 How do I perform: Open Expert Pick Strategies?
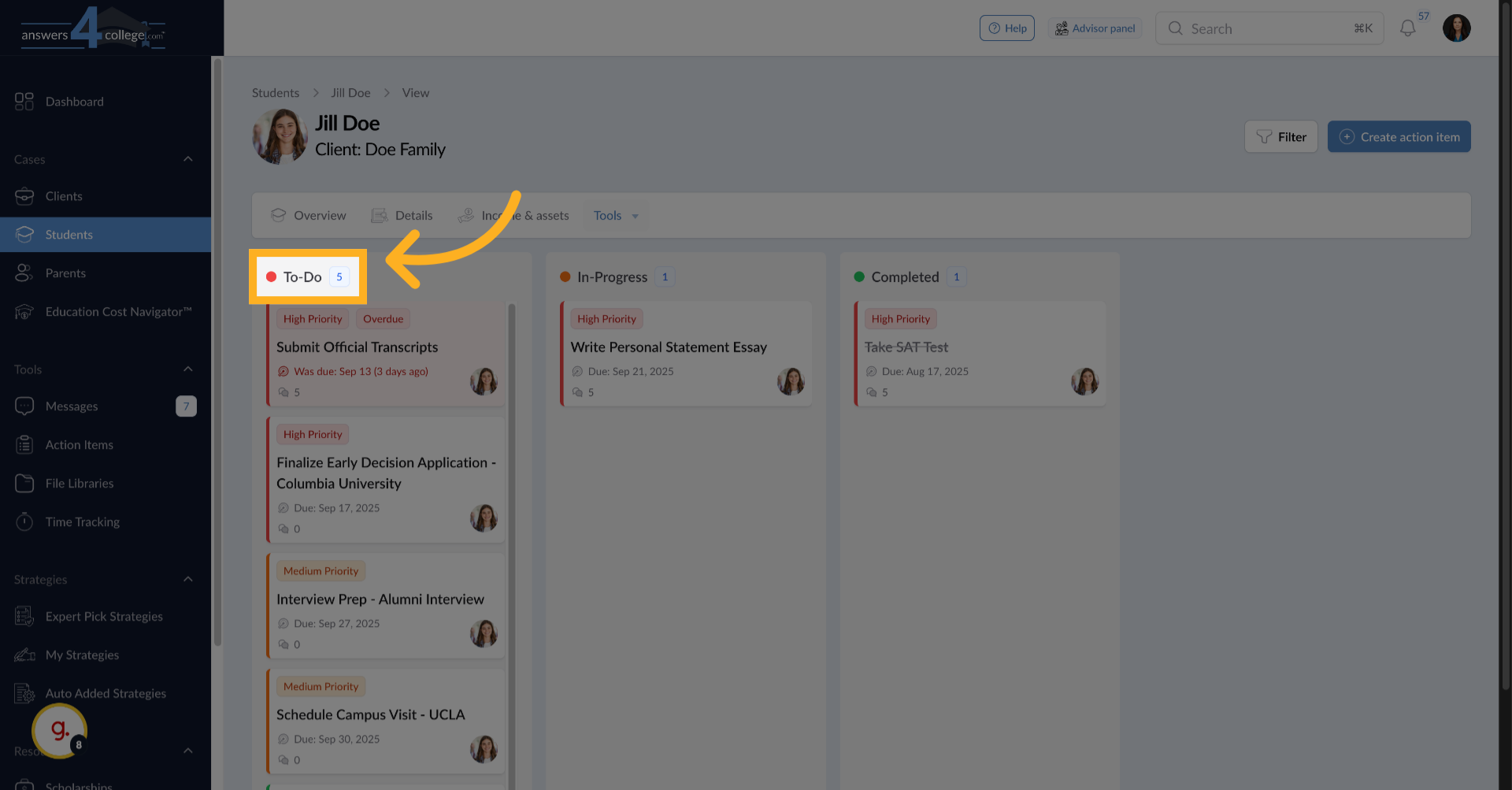pos(104,616)
